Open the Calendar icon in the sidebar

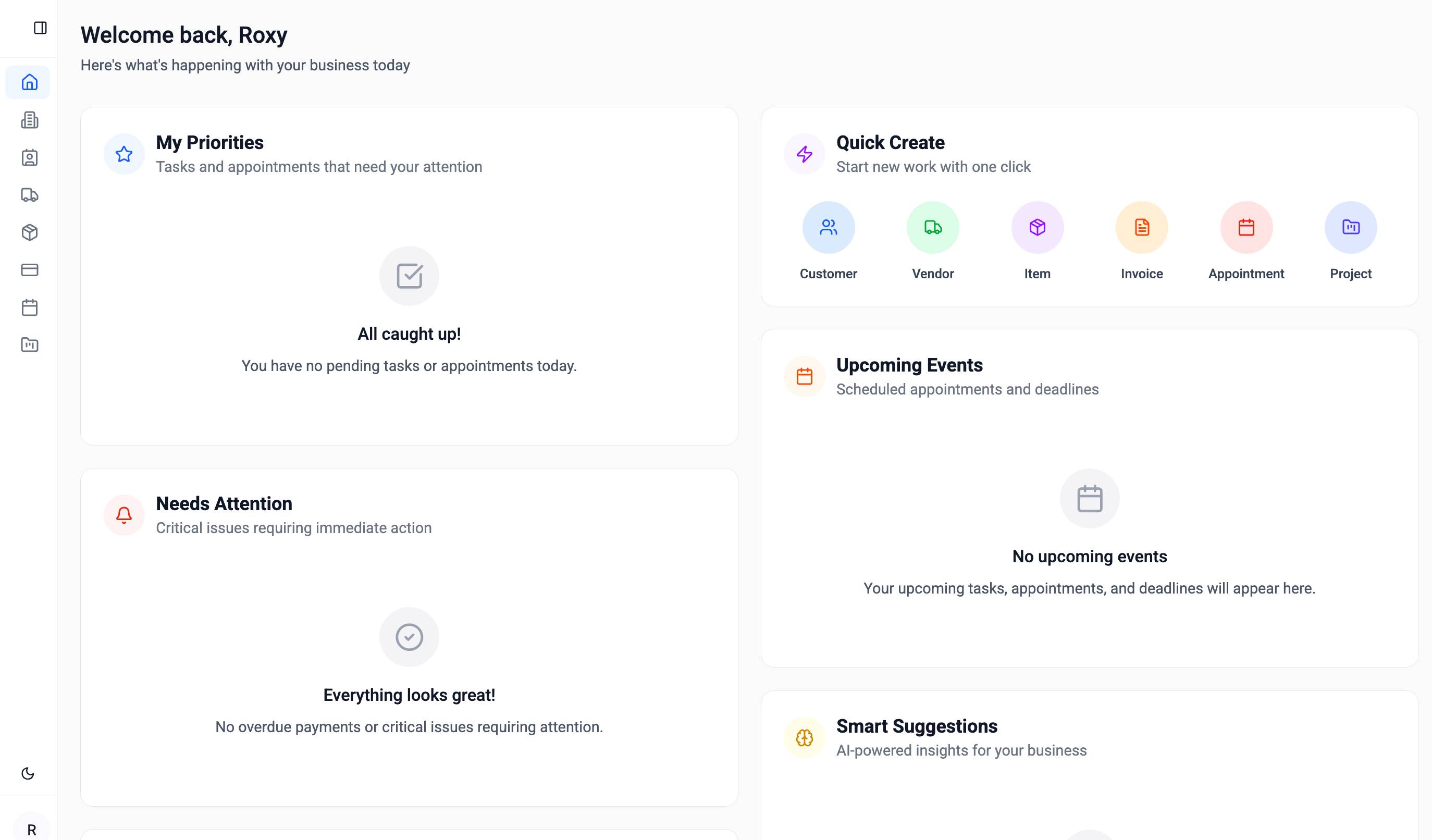(29, 307)
